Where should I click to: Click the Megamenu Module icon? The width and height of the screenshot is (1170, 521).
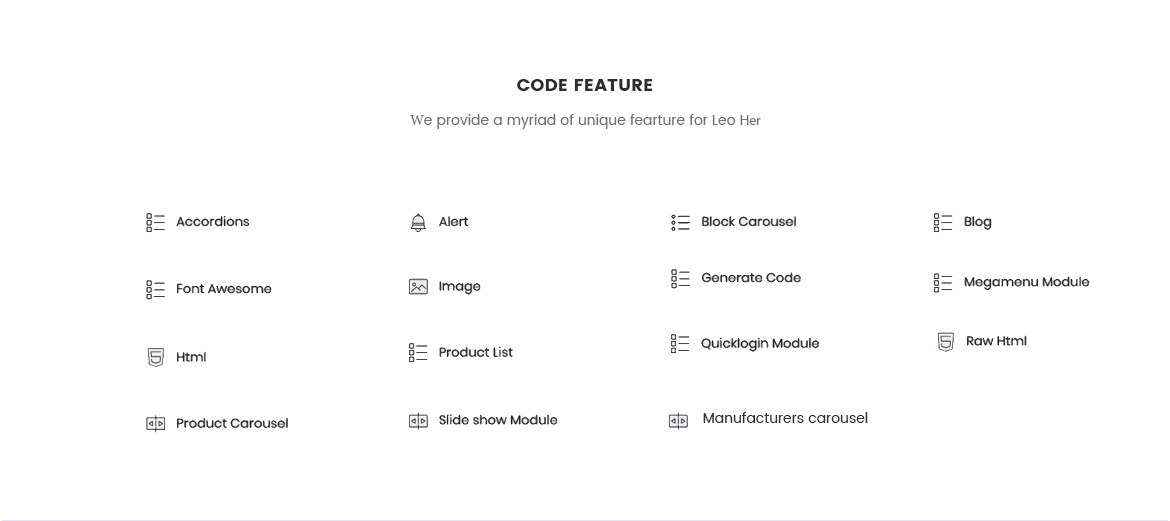pos(943,282)
